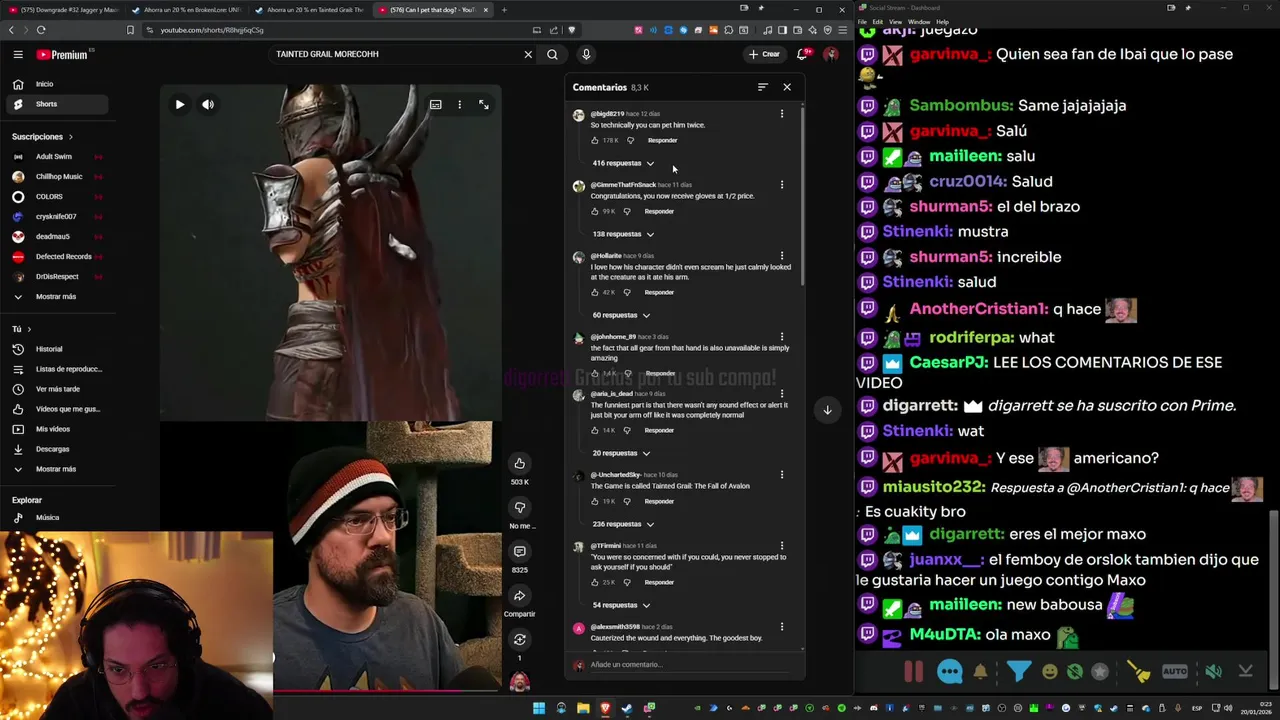Like the @Hollarite comment
This screenshot has width=1280, height=720.
(595, 292)
